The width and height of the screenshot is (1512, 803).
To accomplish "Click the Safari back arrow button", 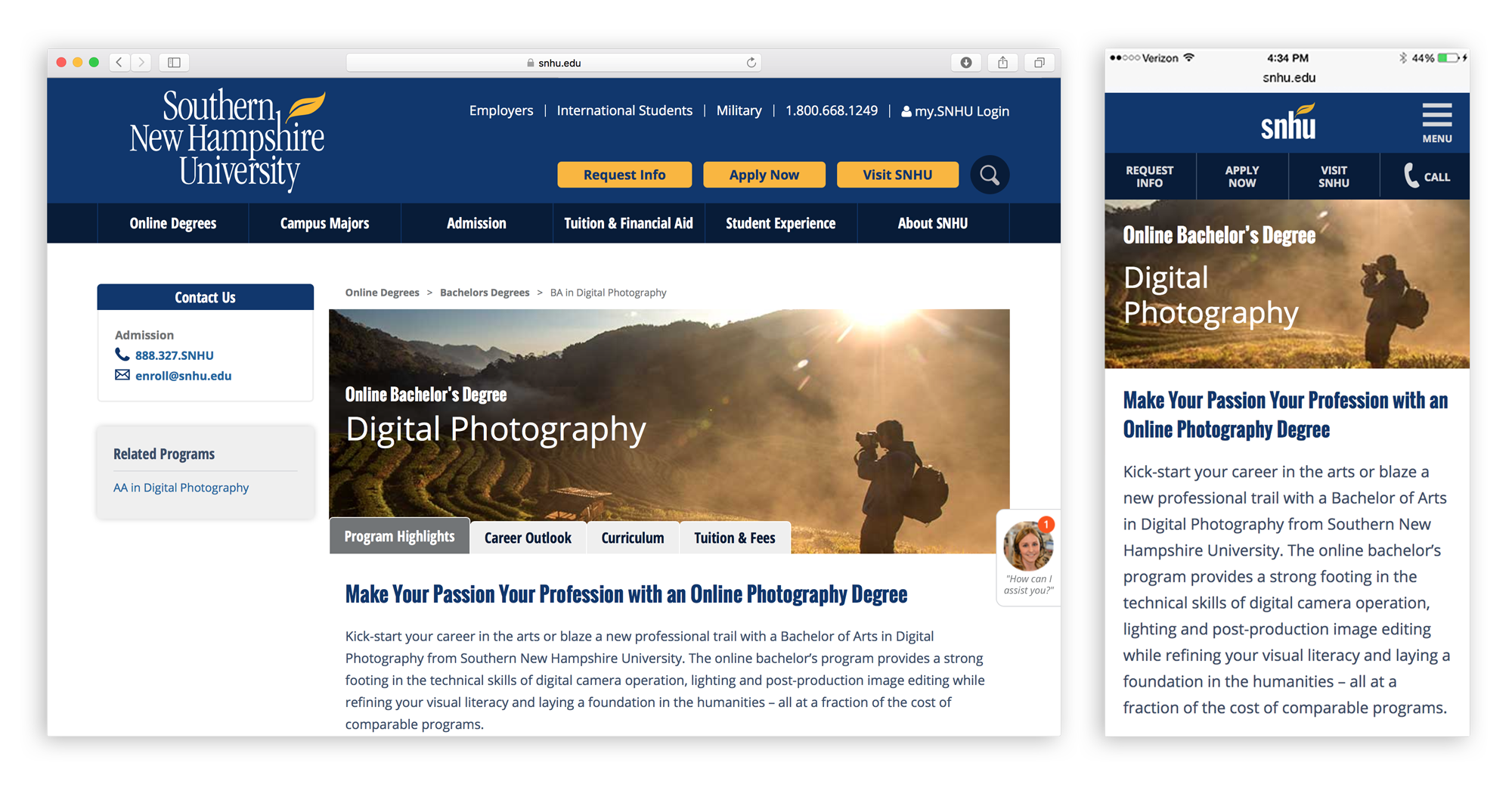I will (119, 62).
